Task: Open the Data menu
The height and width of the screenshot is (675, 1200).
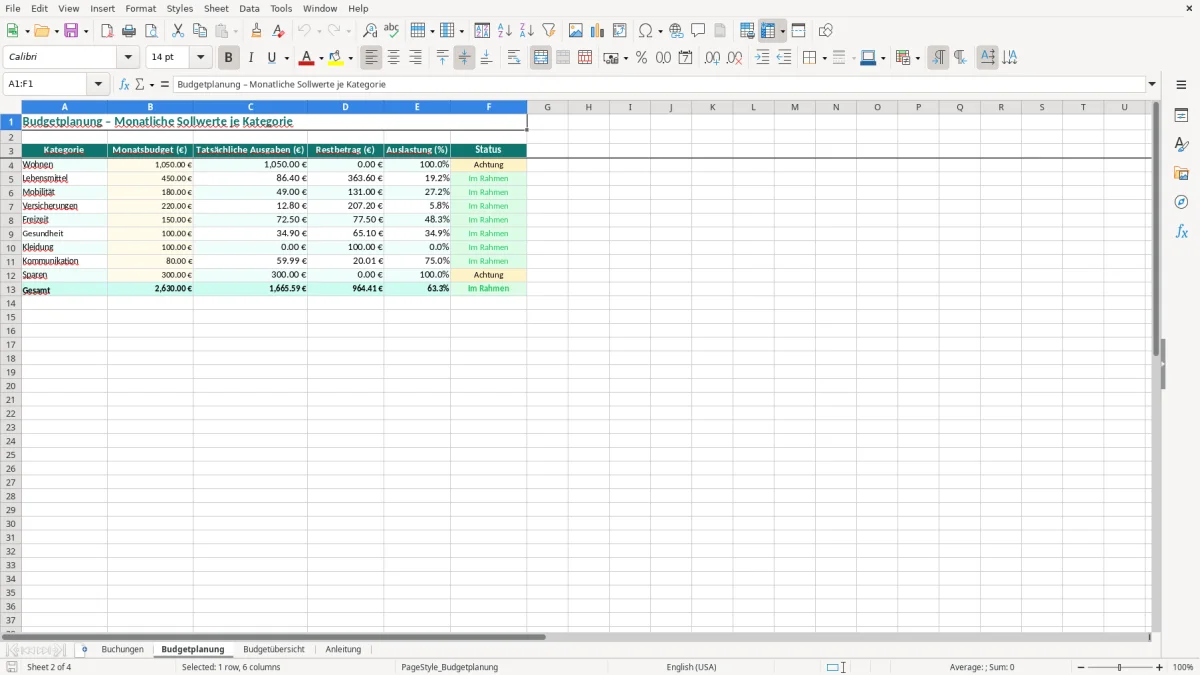Action: [x=249, y=8]
